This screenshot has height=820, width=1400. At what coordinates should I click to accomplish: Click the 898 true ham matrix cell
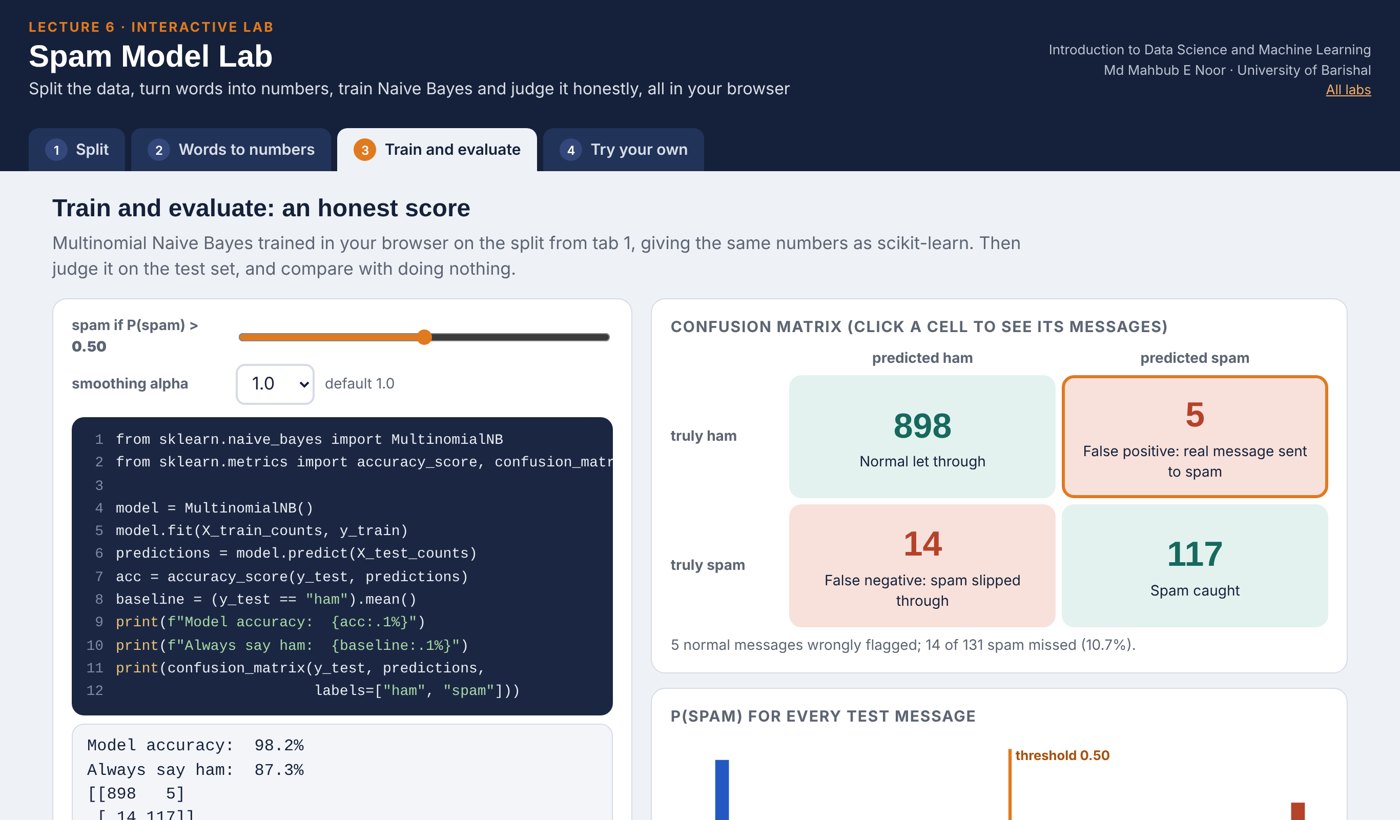[x=922, y=436]
